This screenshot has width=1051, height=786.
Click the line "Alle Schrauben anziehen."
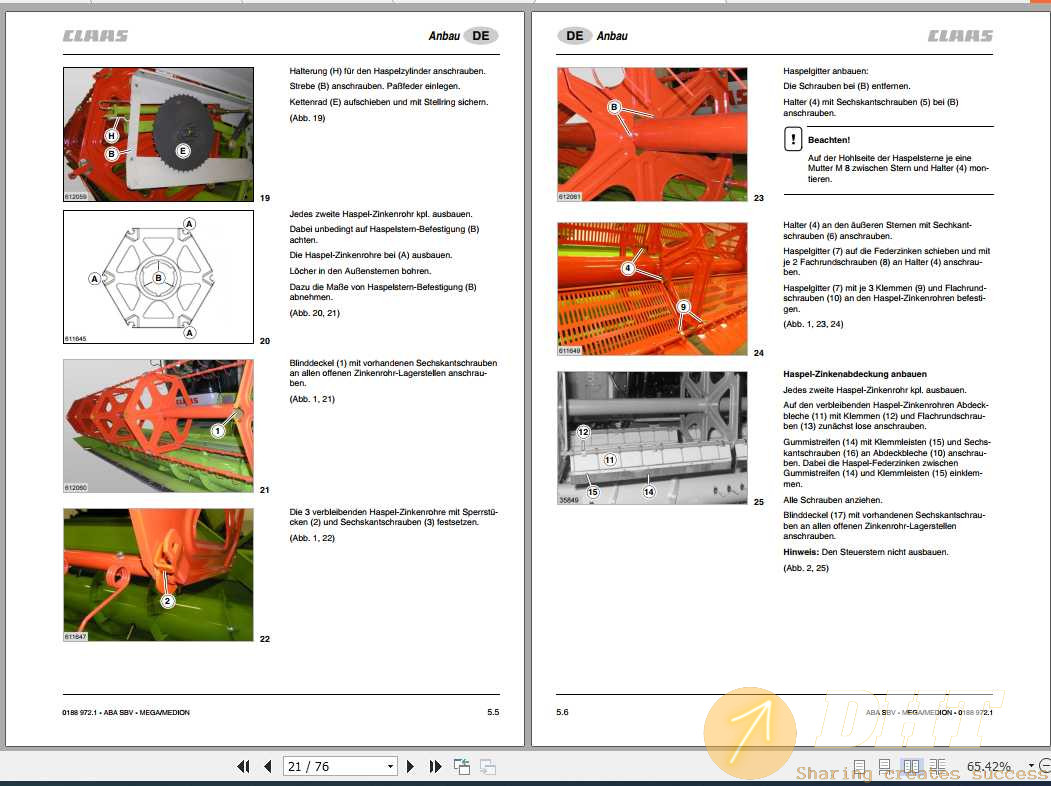click(833, 500)
